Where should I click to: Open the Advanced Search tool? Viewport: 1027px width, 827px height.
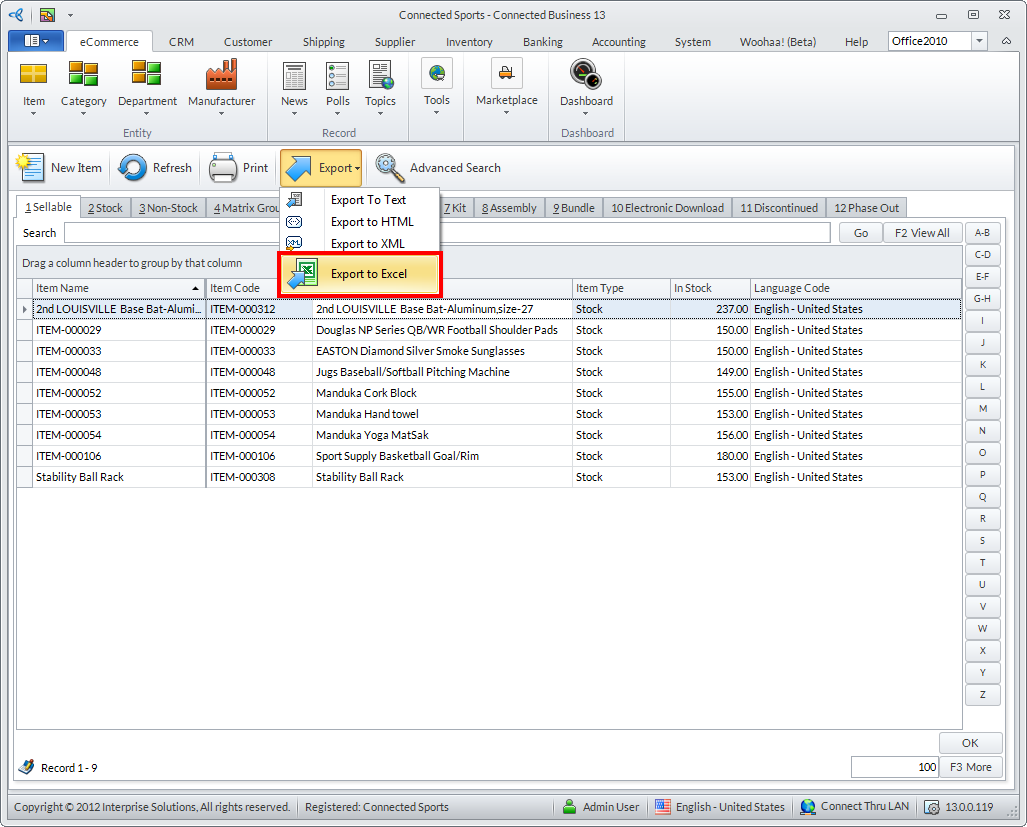pos(390,168)
